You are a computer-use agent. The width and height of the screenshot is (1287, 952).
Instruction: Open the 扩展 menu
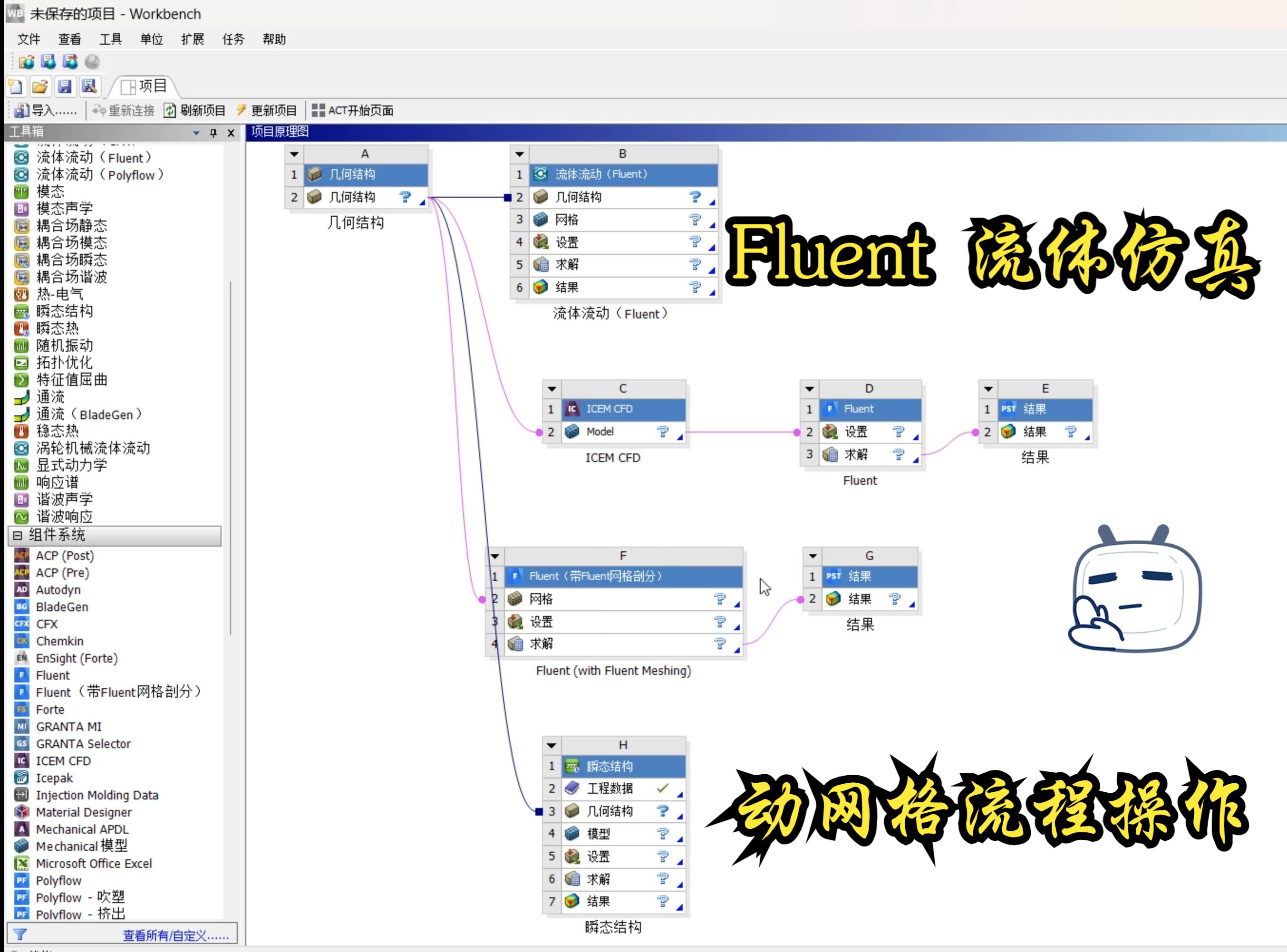pos(193,39)
